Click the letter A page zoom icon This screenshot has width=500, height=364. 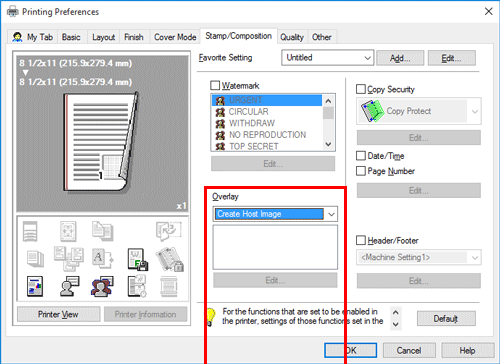[x=103, y=259]
